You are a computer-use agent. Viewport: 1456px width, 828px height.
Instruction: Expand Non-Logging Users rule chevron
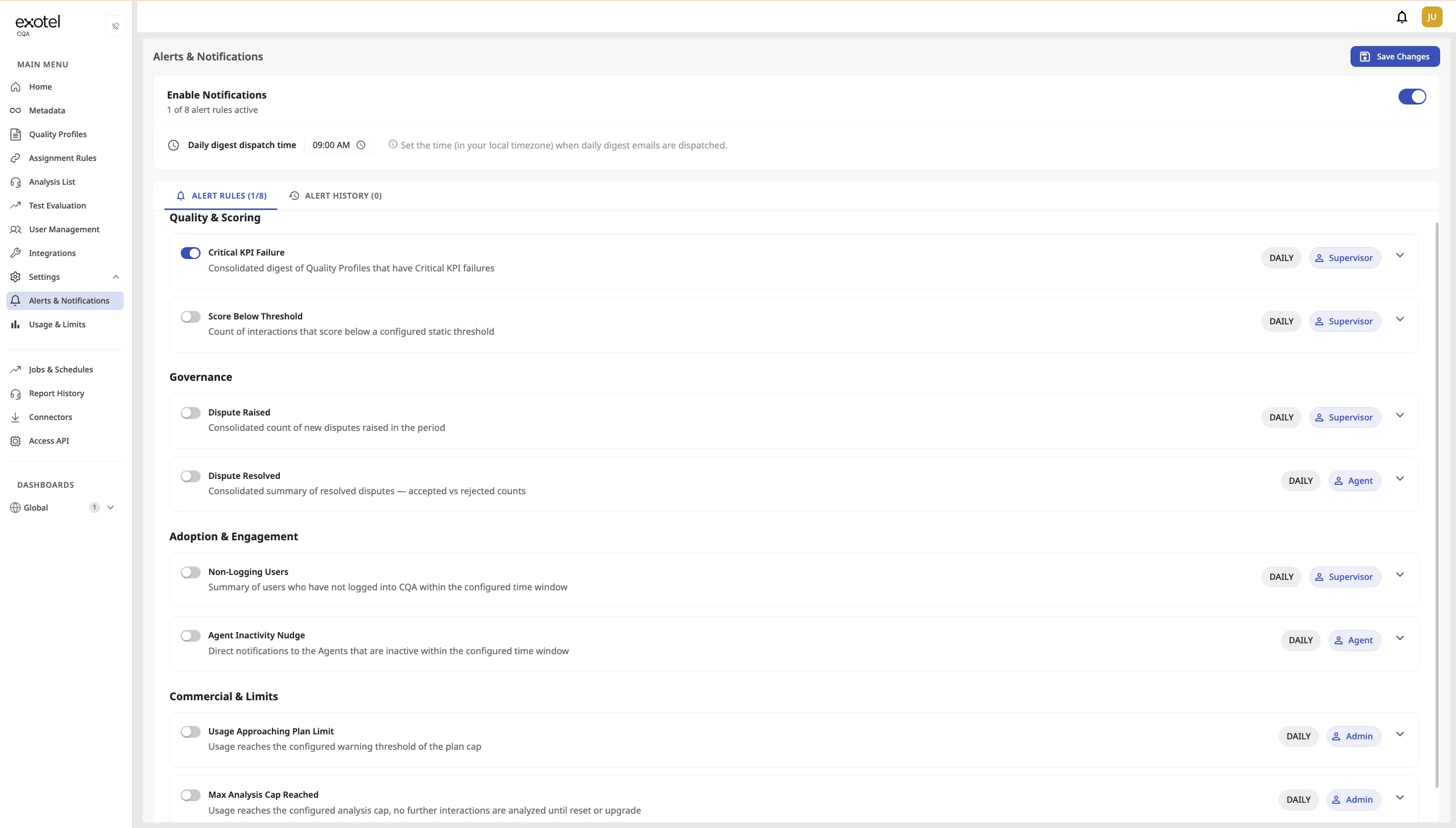(1400, 574)
